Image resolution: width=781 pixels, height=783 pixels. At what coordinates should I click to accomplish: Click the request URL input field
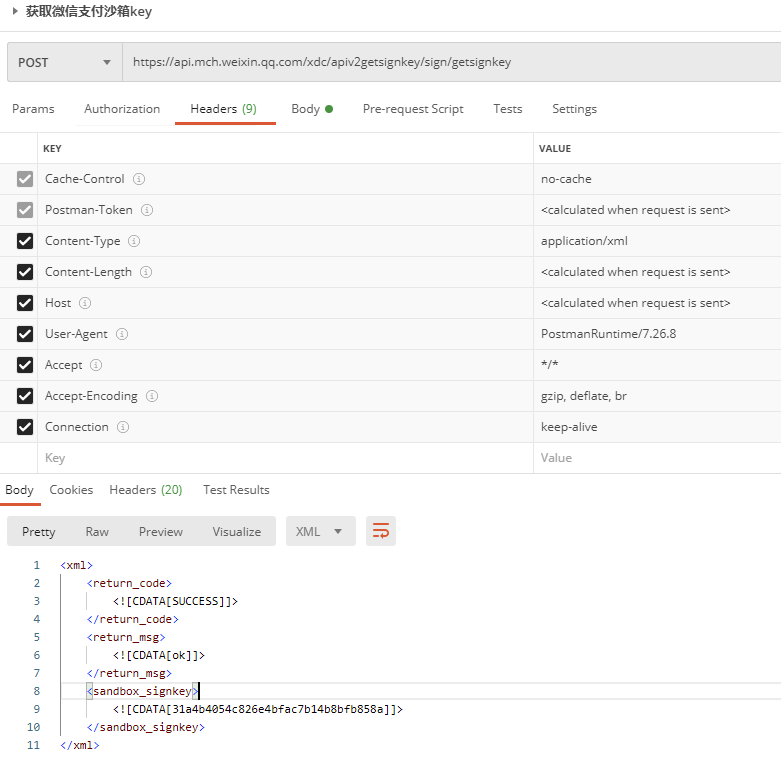point(451,62)
